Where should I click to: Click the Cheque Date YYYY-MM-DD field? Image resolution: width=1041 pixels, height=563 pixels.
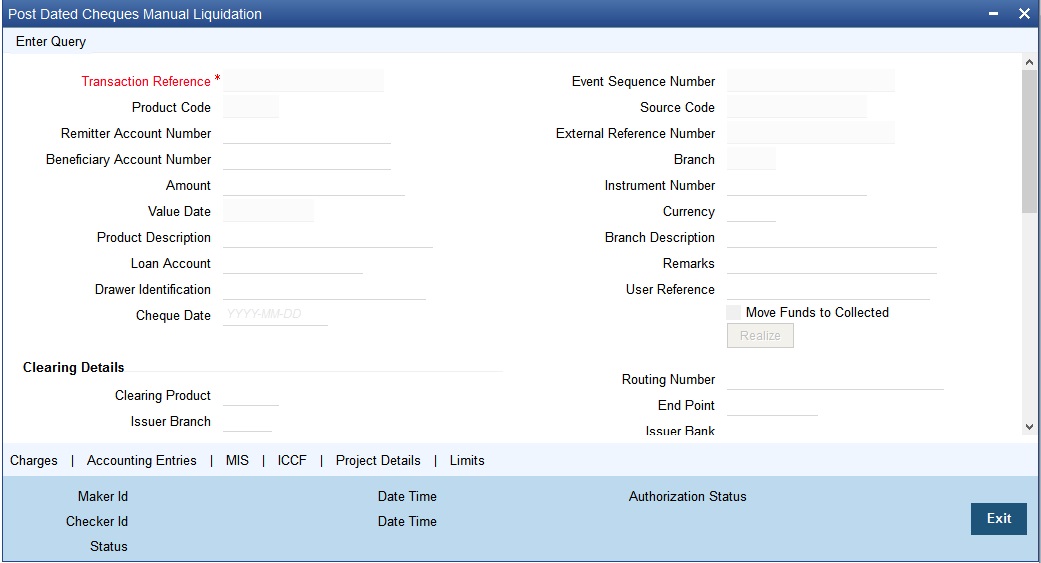[276, 315]
